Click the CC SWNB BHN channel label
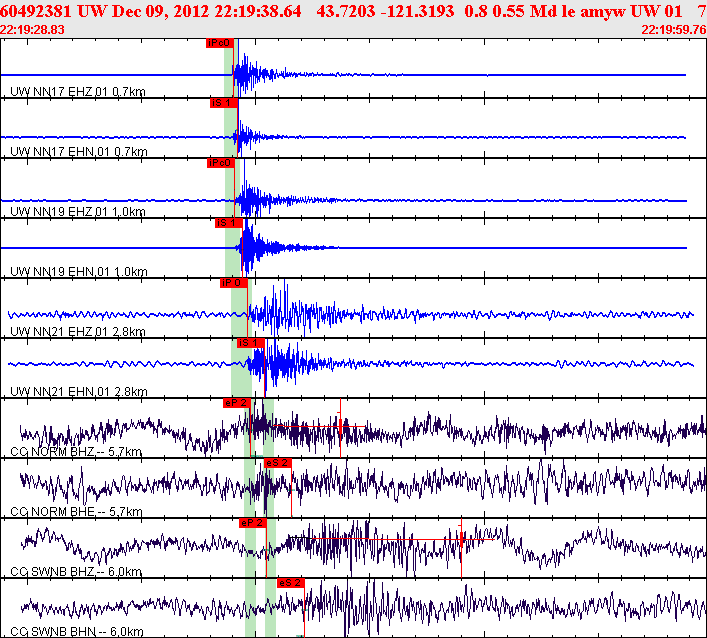The image size is (707, 638). coord(77,631)
